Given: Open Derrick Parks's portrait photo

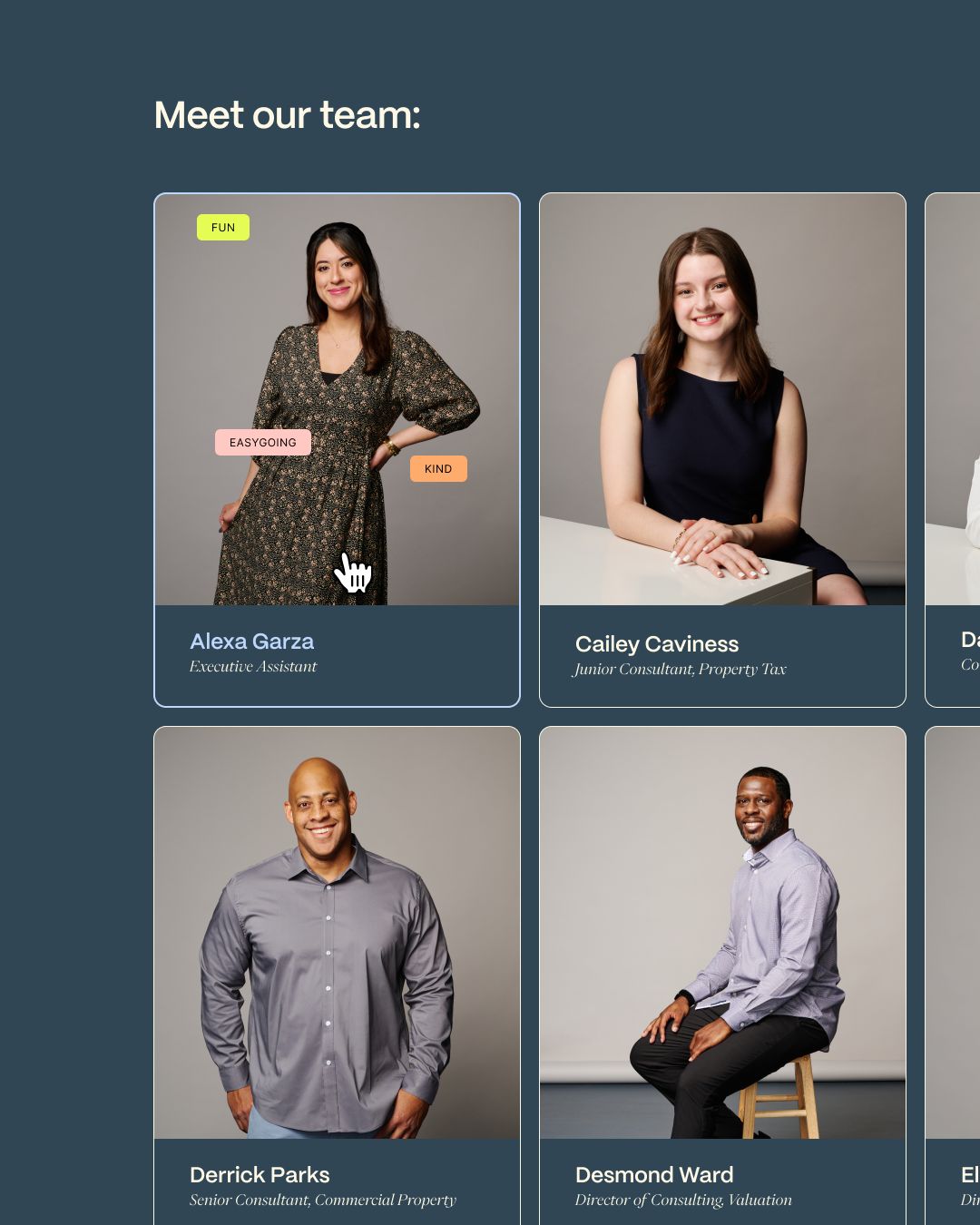Looking at the screenshot, I should [338, 933].
